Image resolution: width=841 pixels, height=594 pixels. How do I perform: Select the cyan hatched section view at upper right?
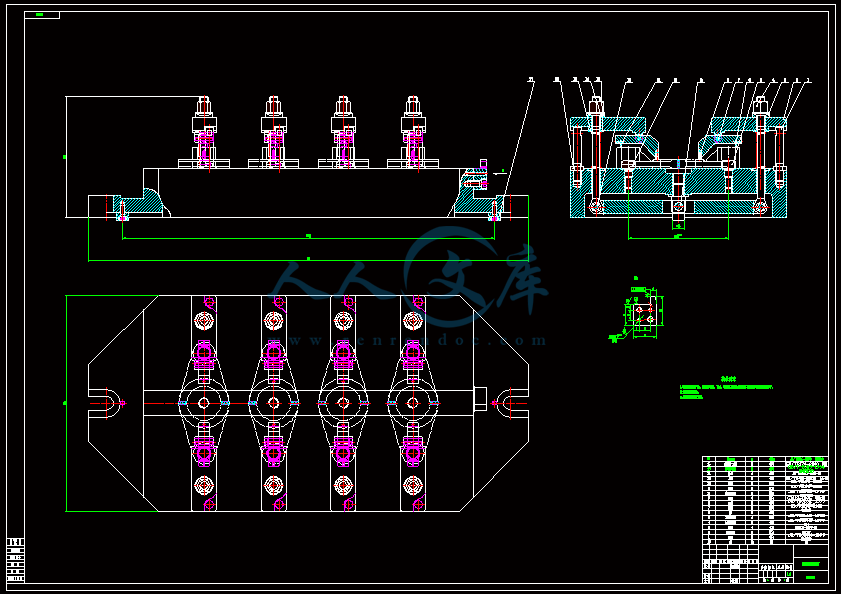coord(678,162)
